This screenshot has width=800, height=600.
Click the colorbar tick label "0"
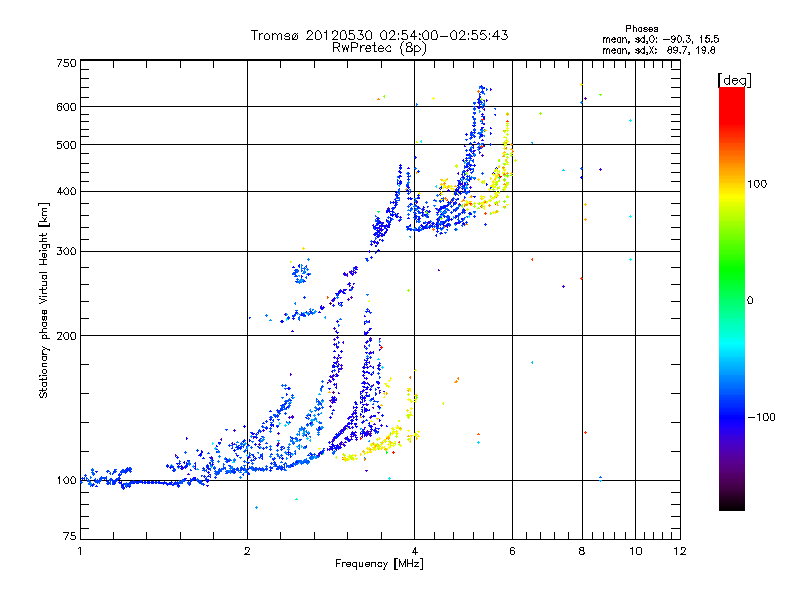(750, 301)
